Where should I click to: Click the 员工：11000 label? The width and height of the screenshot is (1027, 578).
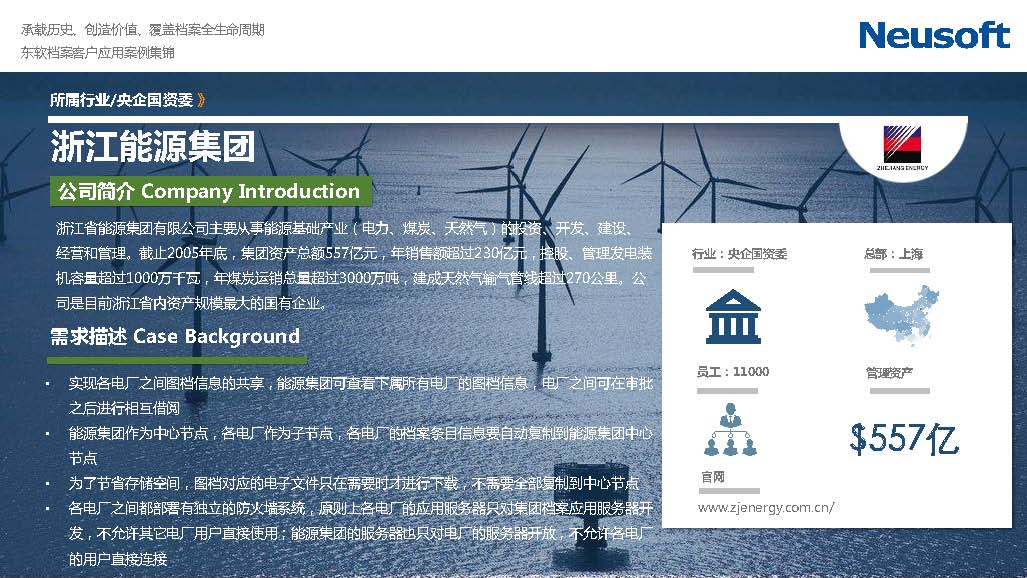pyautogui.click(x=733, y=372)
